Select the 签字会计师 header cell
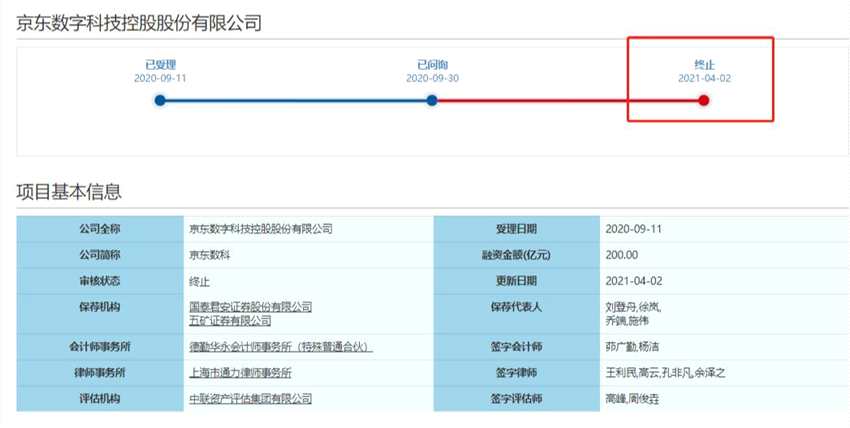This screenshot has height=428, width=850. pyautogui.click(x=517, y=347)
